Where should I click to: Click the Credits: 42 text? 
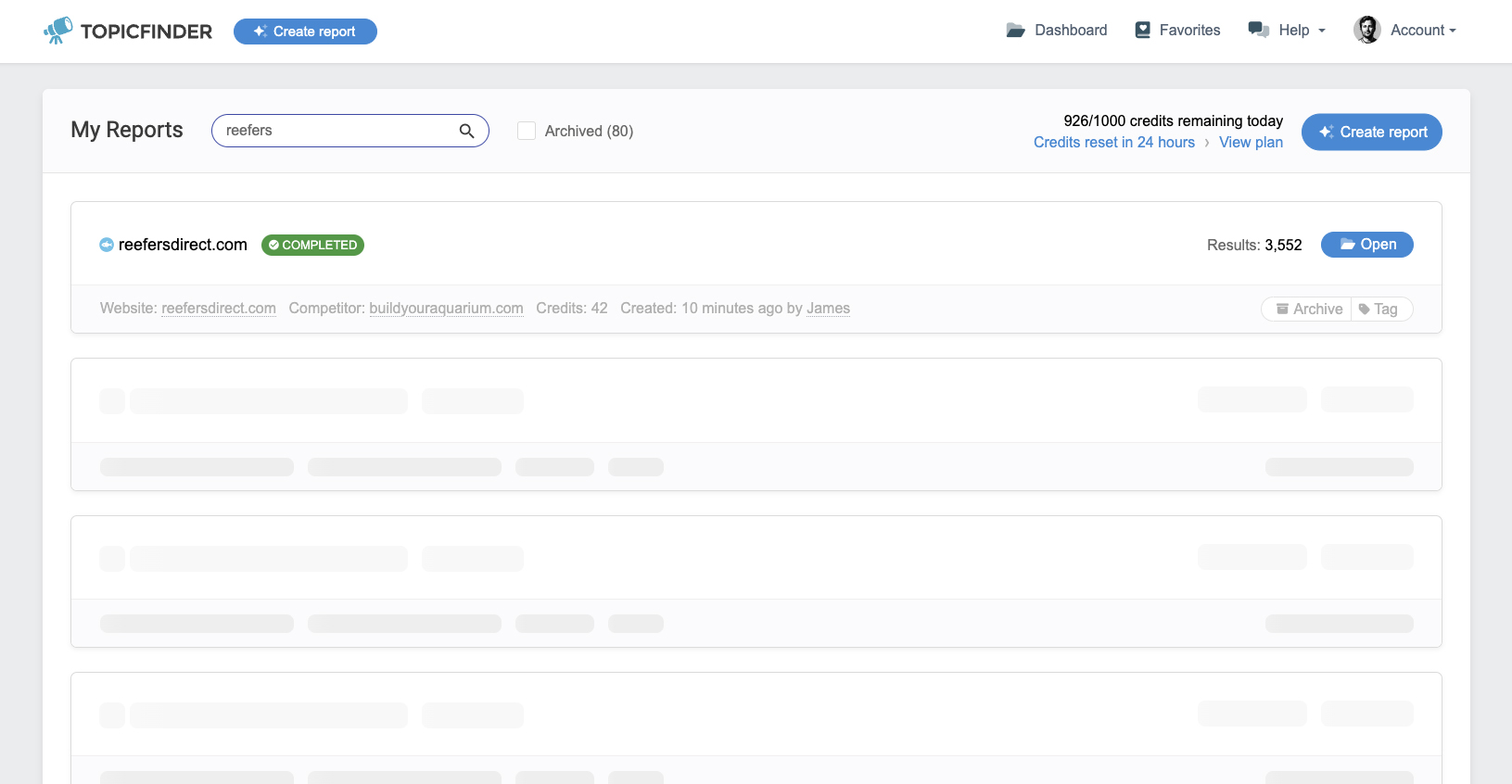[572, 309]
